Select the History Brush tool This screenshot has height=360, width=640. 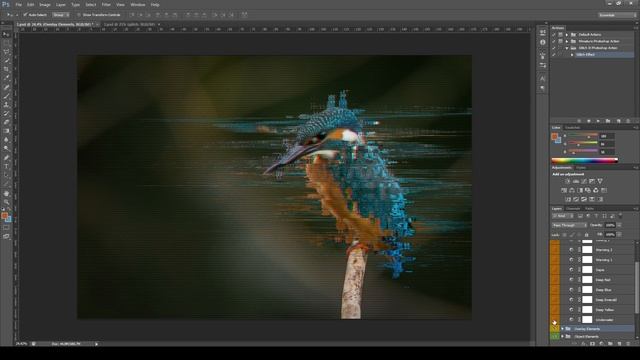[x=6, y=113]
